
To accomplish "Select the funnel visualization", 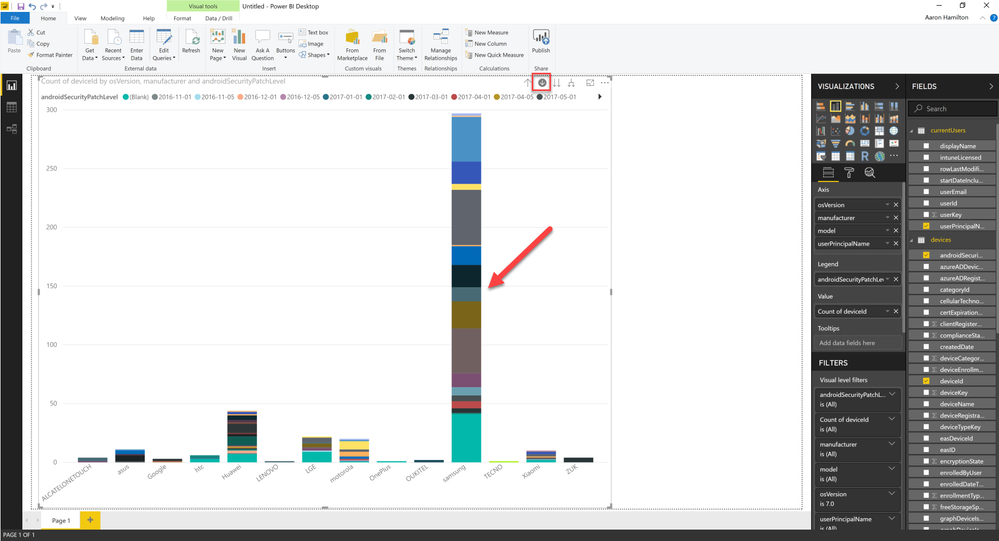I will (835, 143).
